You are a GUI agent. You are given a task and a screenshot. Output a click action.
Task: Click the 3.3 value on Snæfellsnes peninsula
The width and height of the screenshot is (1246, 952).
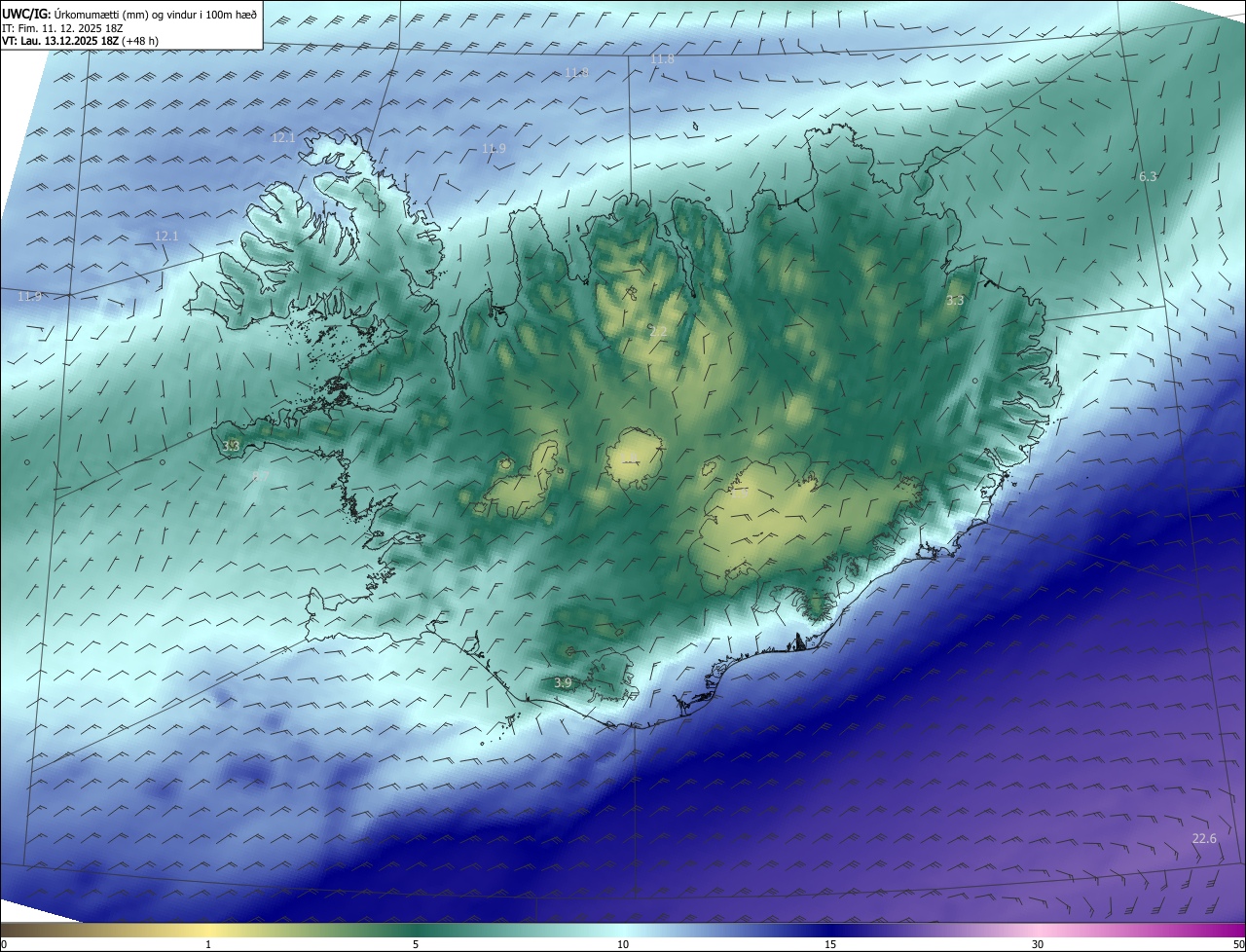point(231,446)
